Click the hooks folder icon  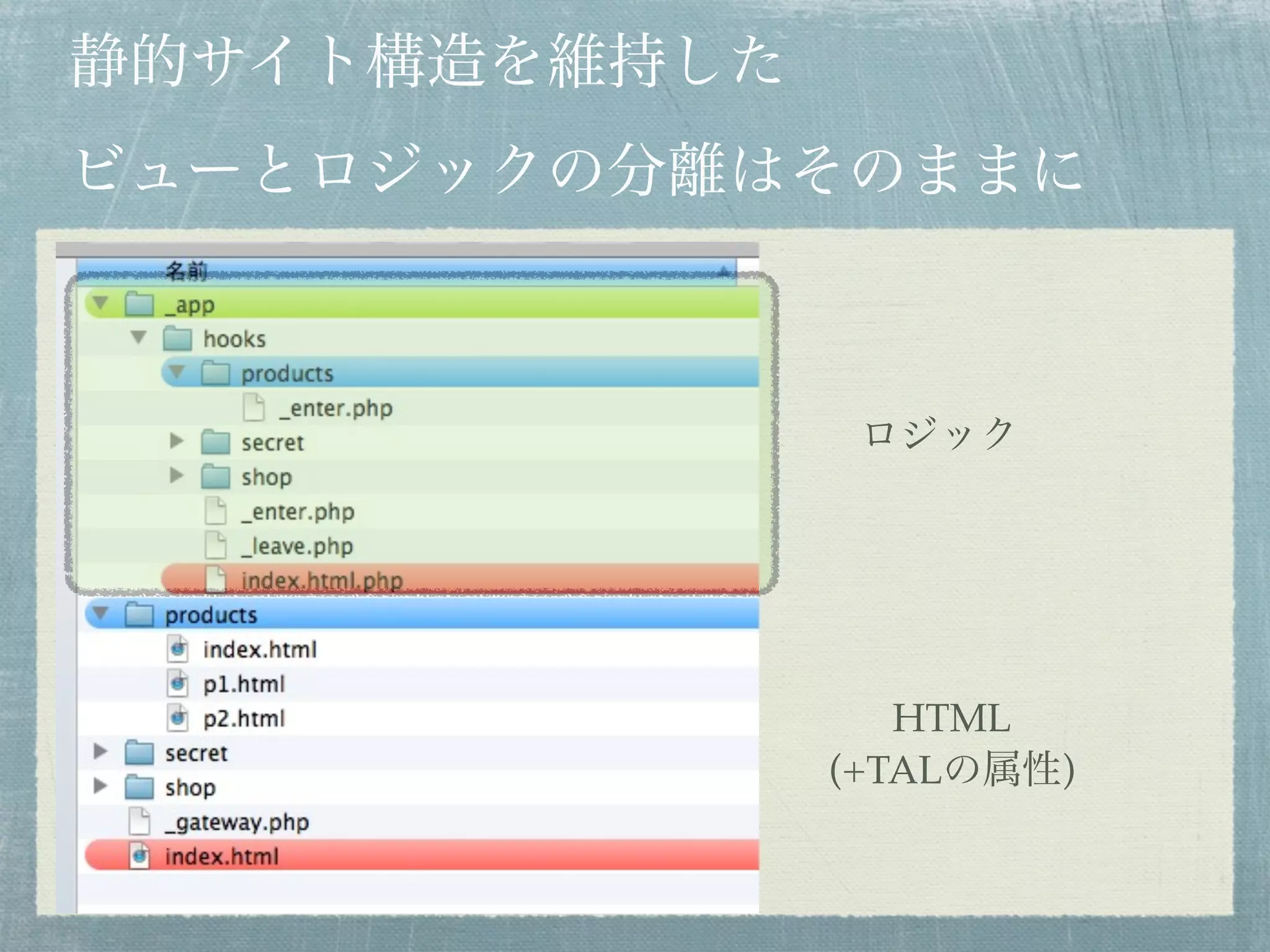pyautogui.click(x=177, y=339)
